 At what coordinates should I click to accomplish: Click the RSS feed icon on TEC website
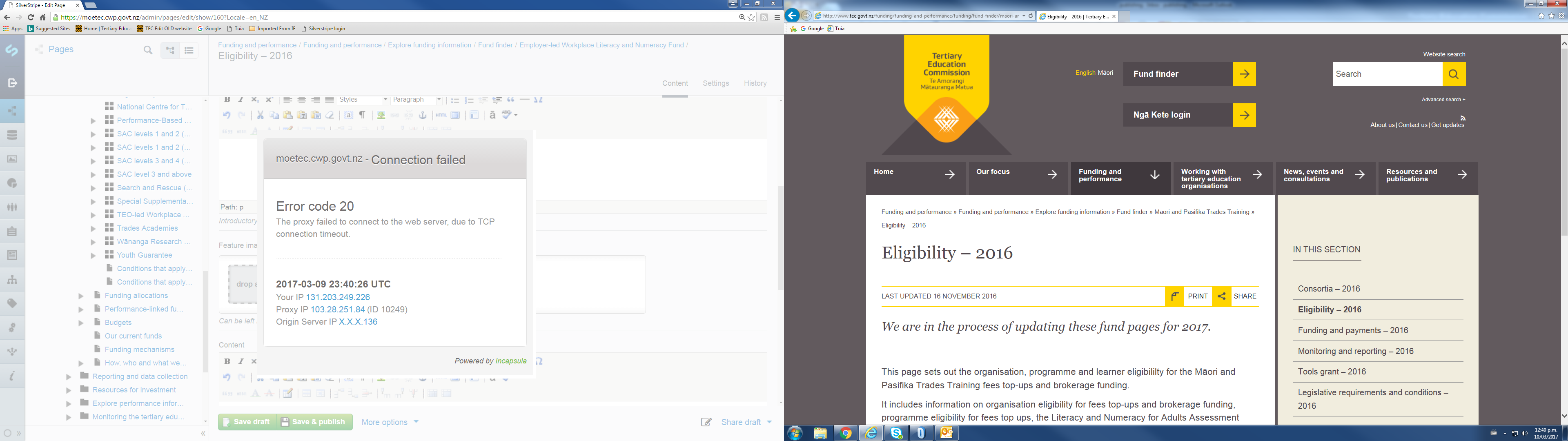tap(1463, 118)
